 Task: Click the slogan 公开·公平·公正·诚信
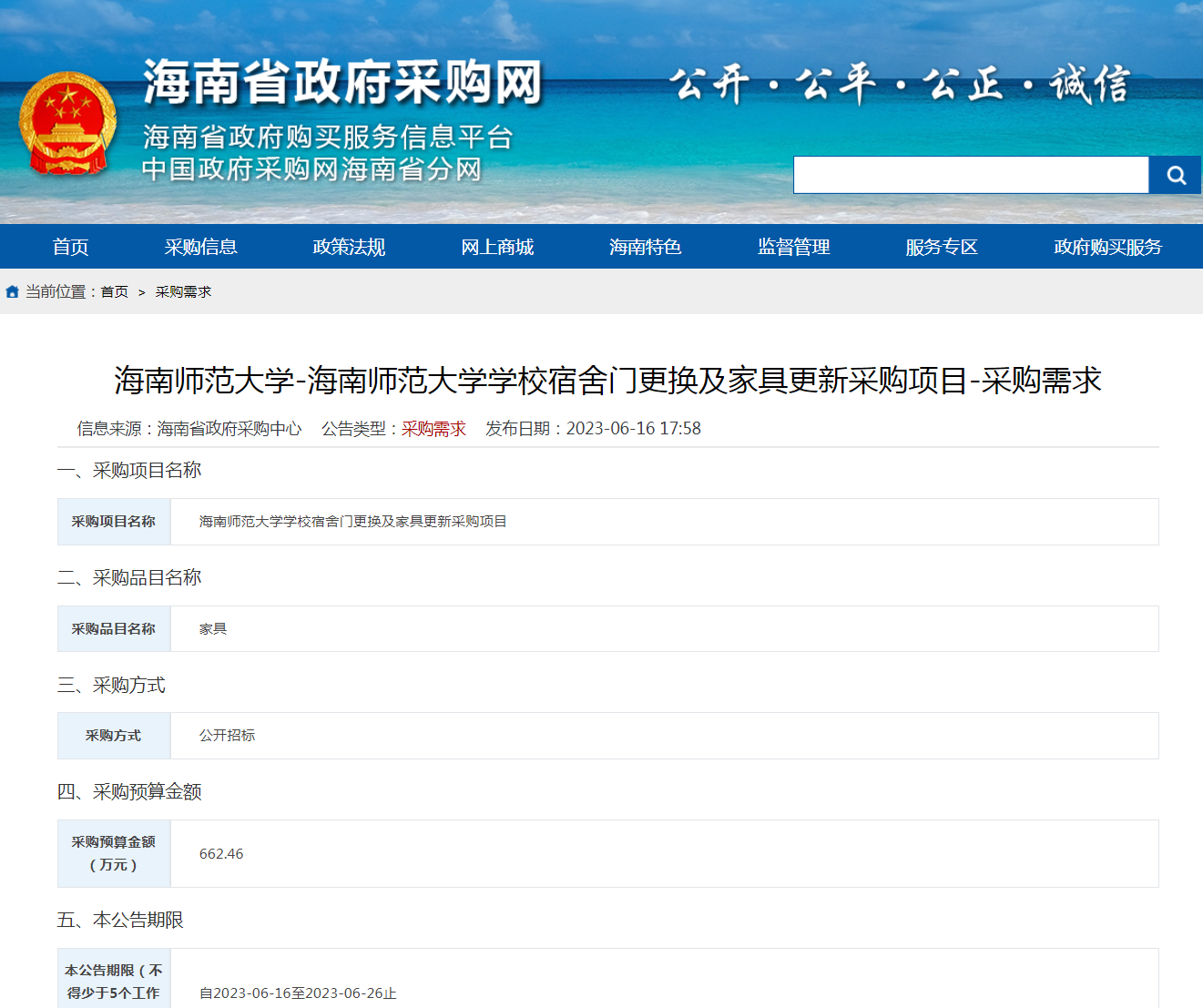(x=900, y=85)
